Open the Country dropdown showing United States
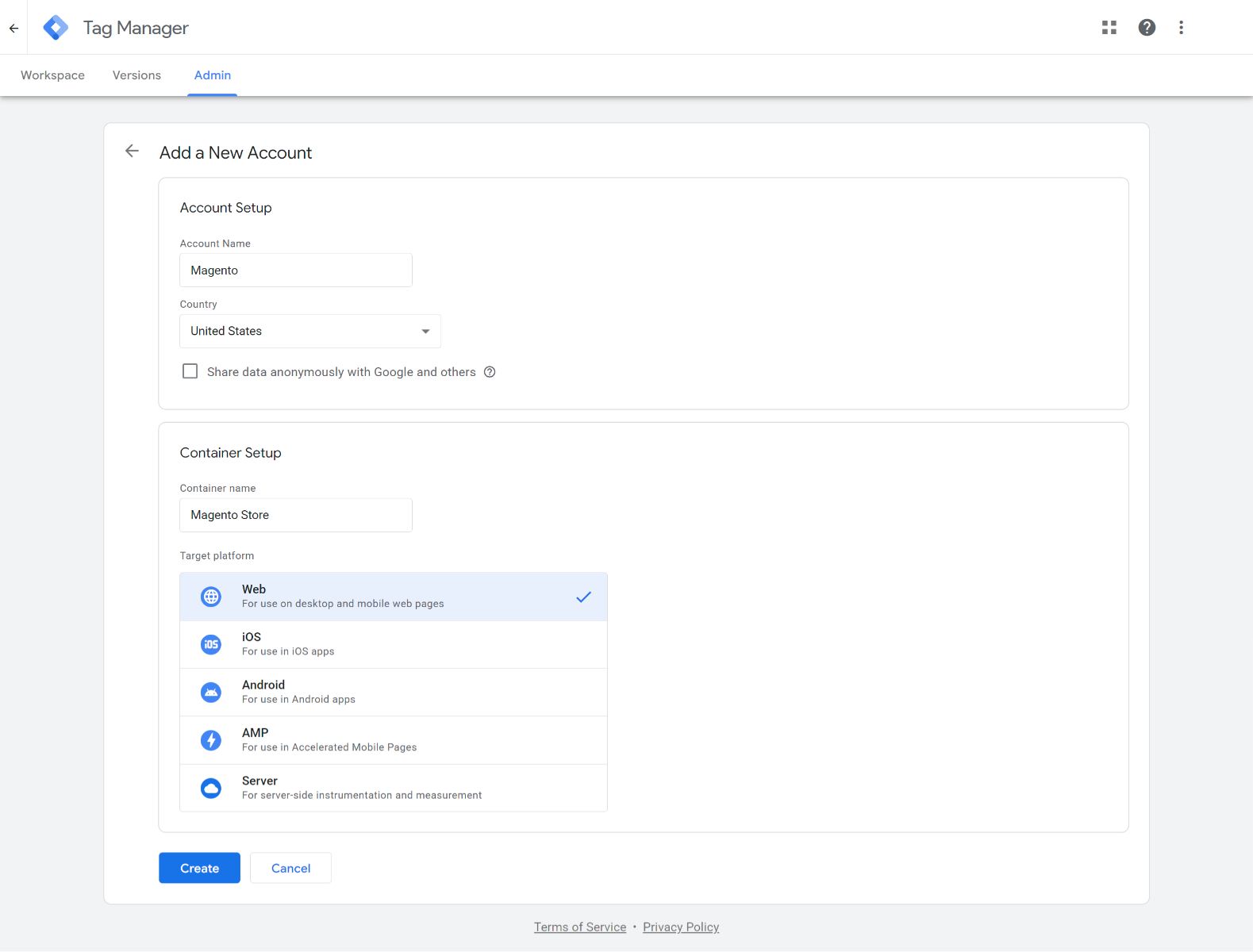1253x952 pixels. 310,331
